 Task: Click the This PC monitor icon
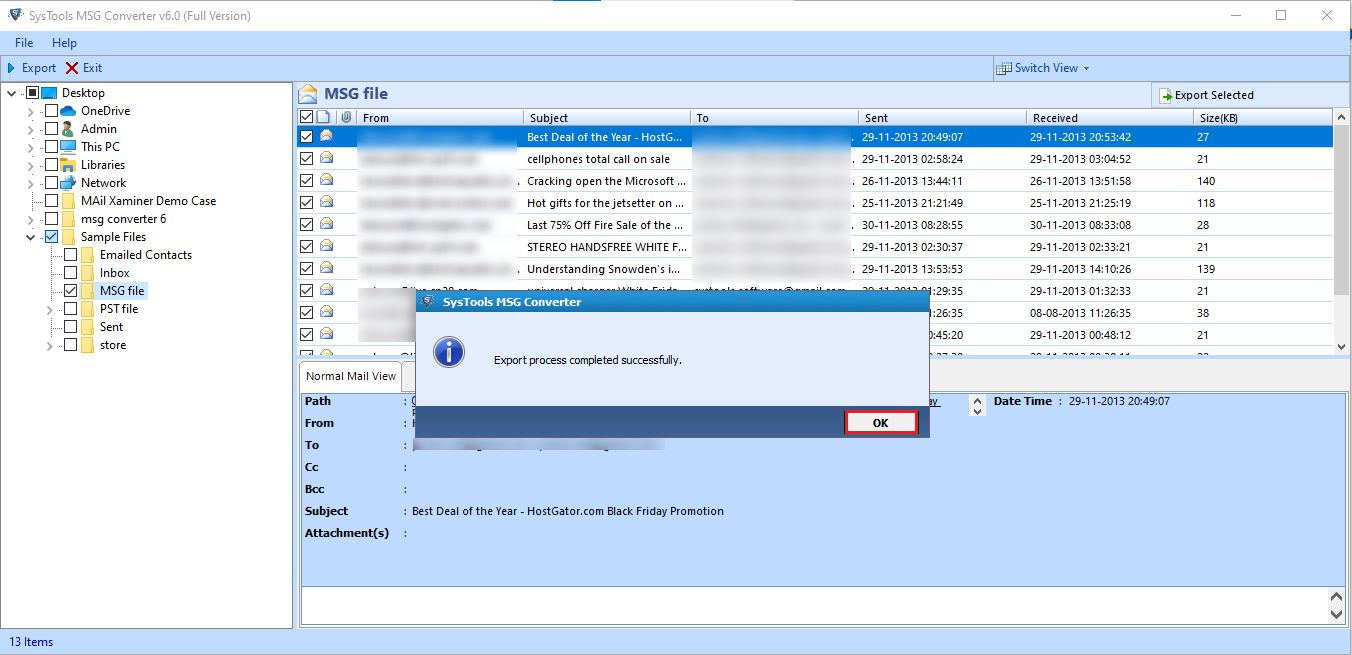click(x=68, y=147)
